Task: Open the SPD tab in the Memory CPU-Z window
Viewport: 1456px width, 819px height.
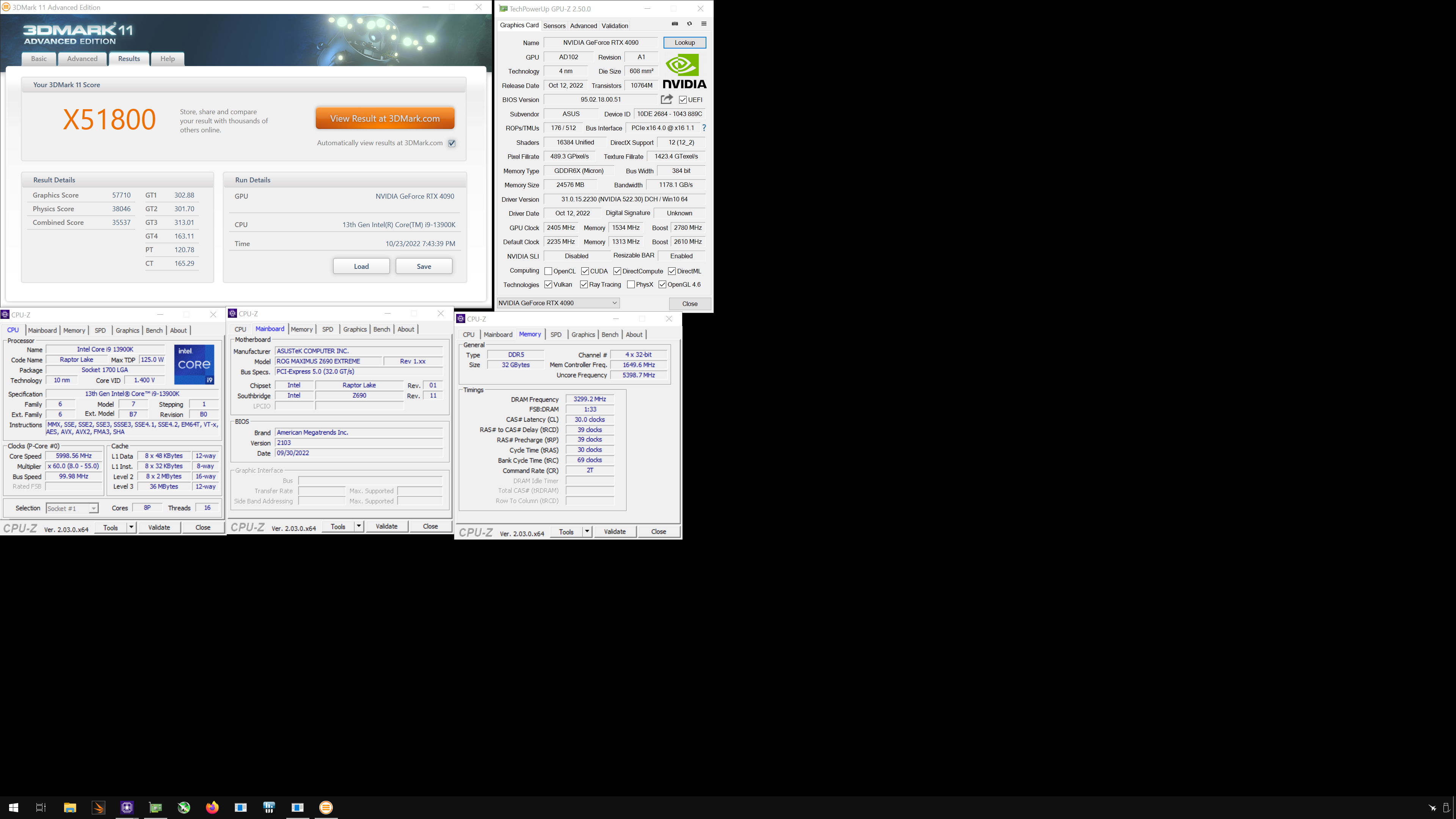Action: tap(556, 334)
